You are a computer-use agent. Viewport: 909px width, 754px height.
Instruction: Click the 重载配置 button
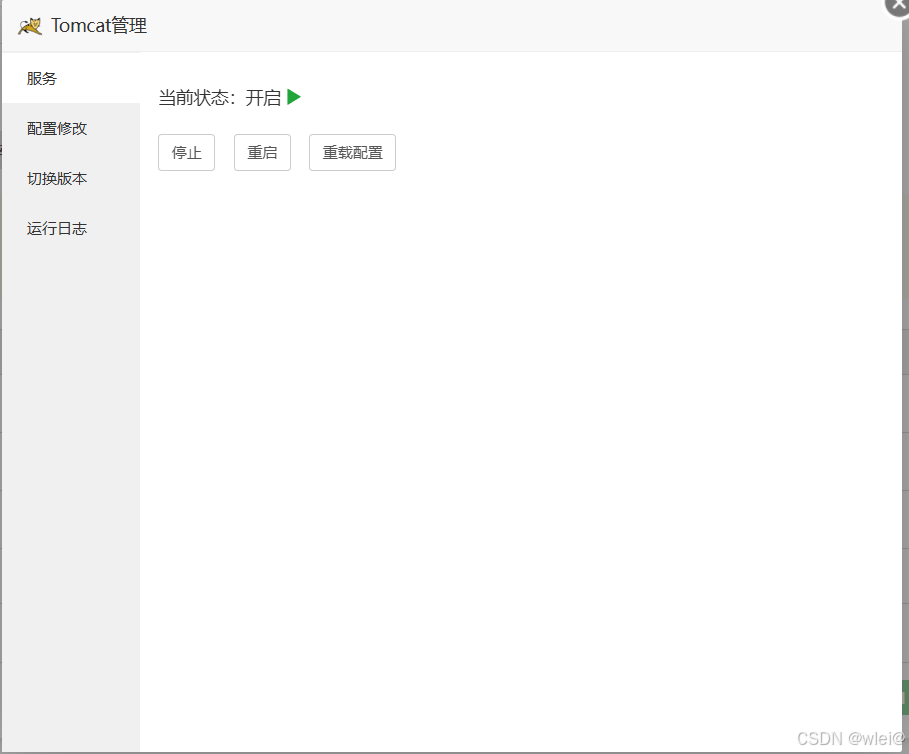point(352,152)
